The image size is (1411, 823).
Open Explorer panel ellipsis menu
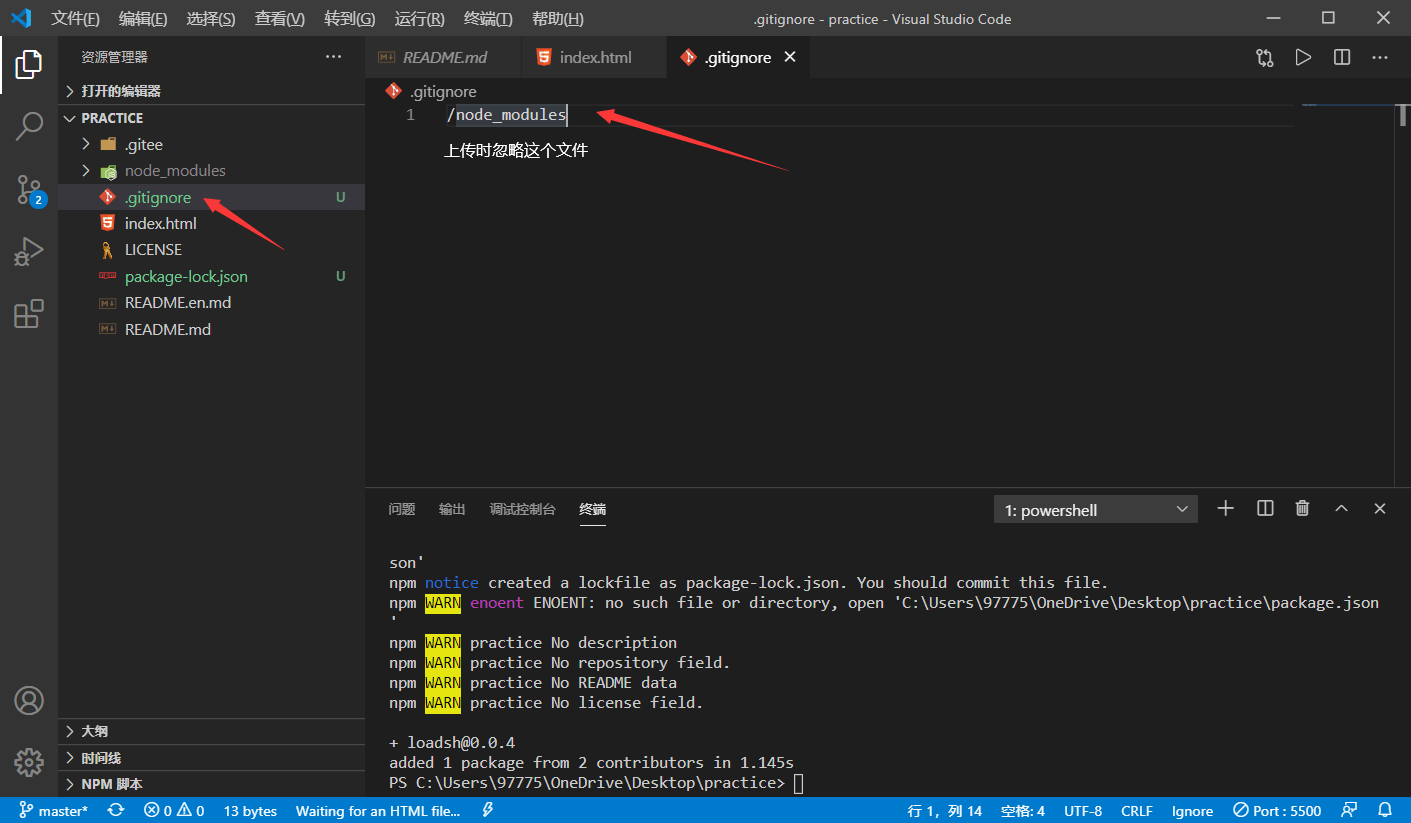(334, 57)
